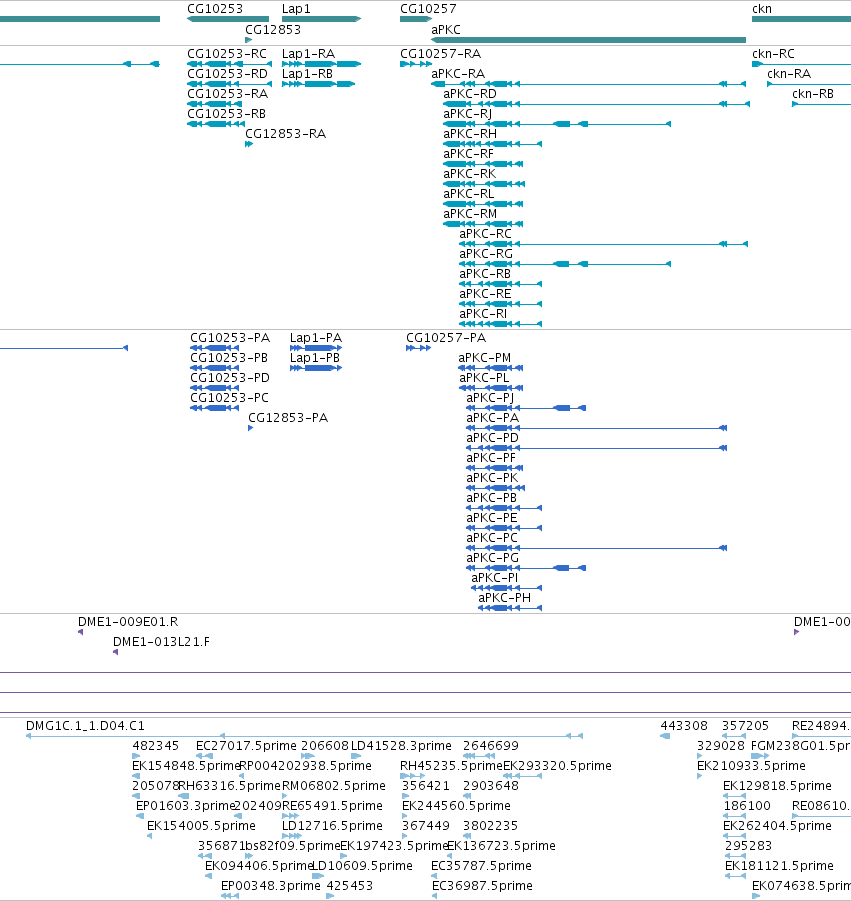Click the 186100 EST label
Image resolution: width=851 pixels, height=901 pixels.
[746, 806]
